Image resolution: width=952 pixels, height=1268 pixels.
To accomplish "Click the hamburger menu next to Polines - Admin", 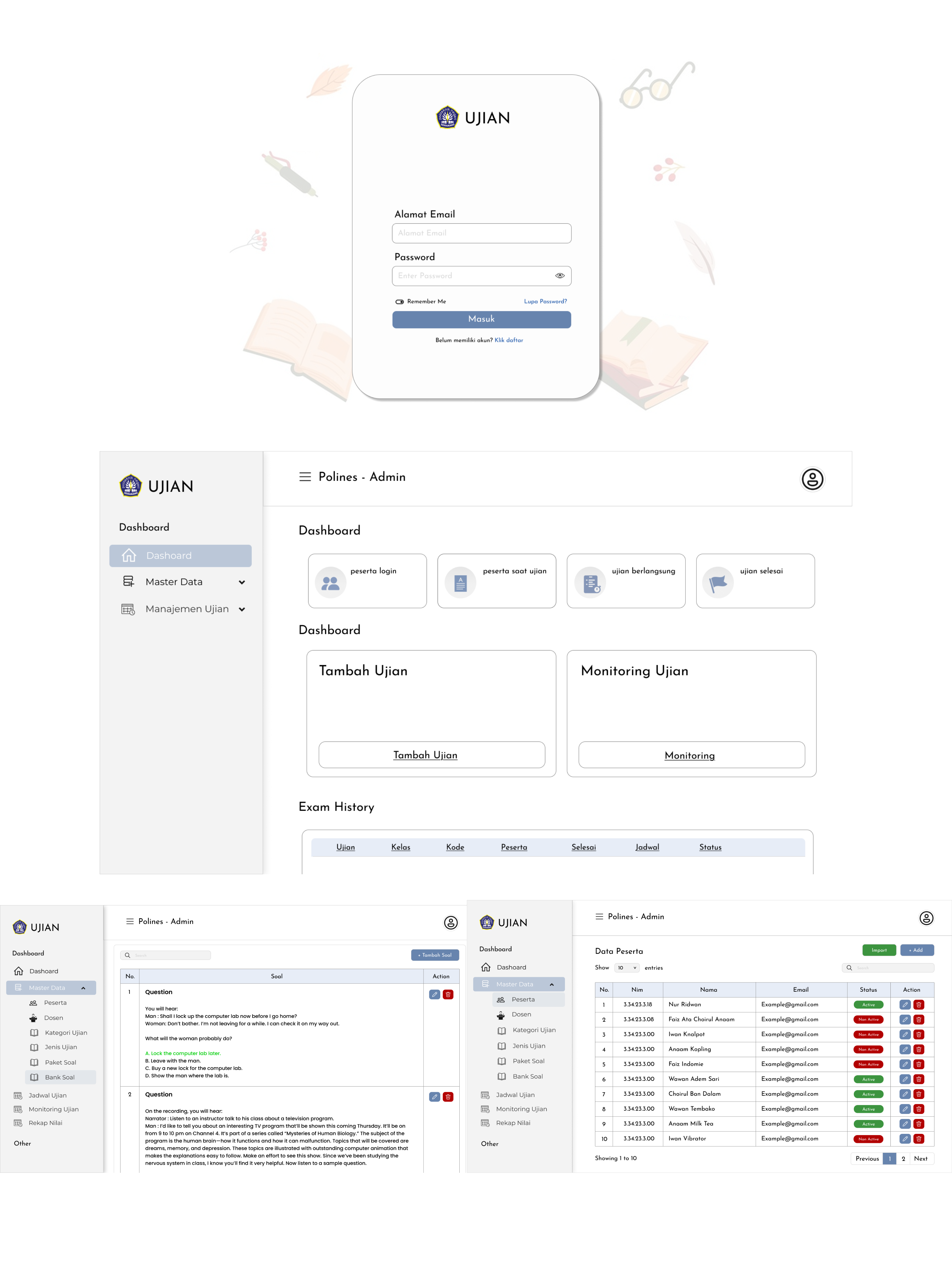I will (306, 477).
